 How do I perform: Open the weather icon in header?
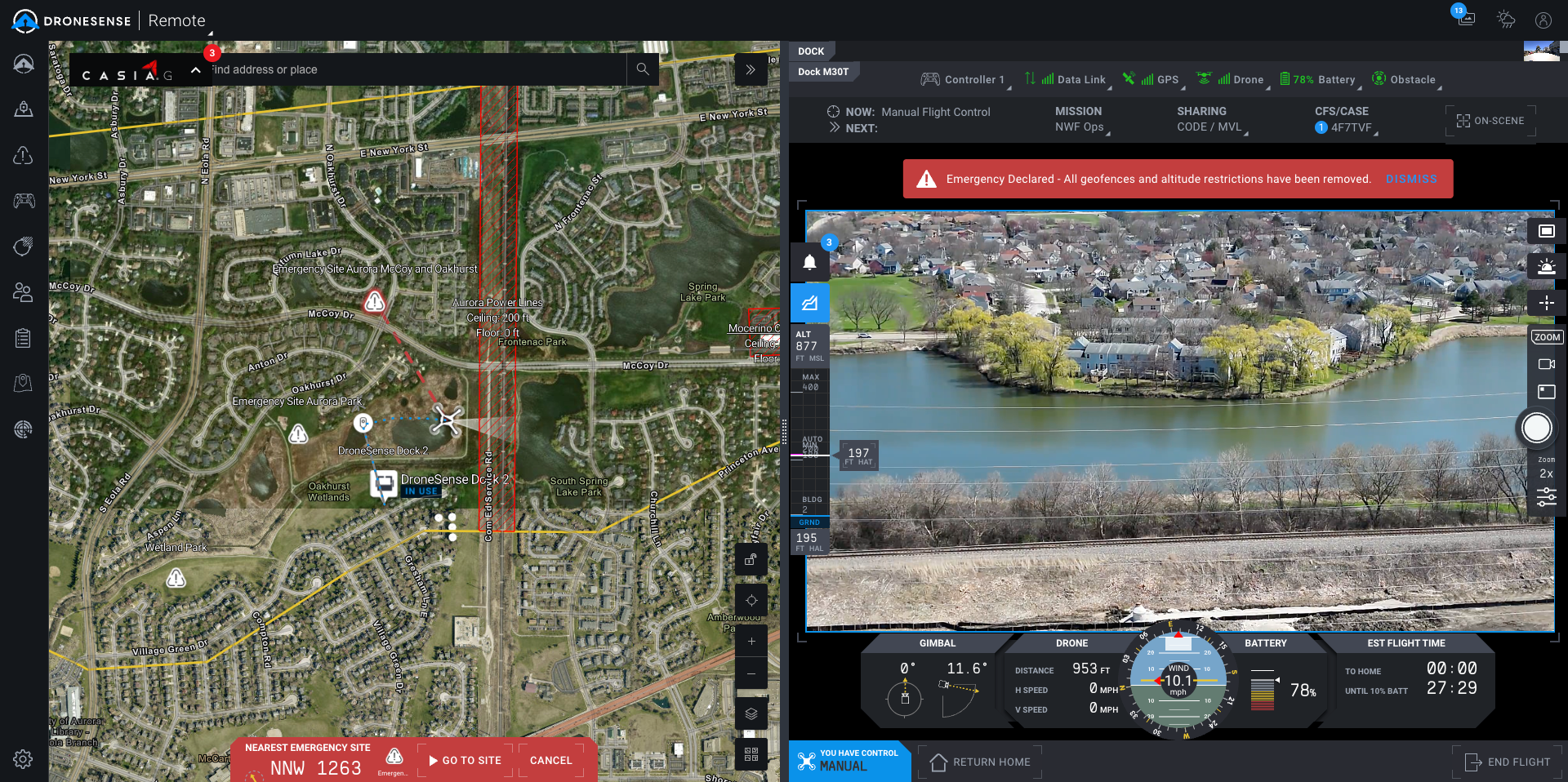click(x=1505, y=20)
